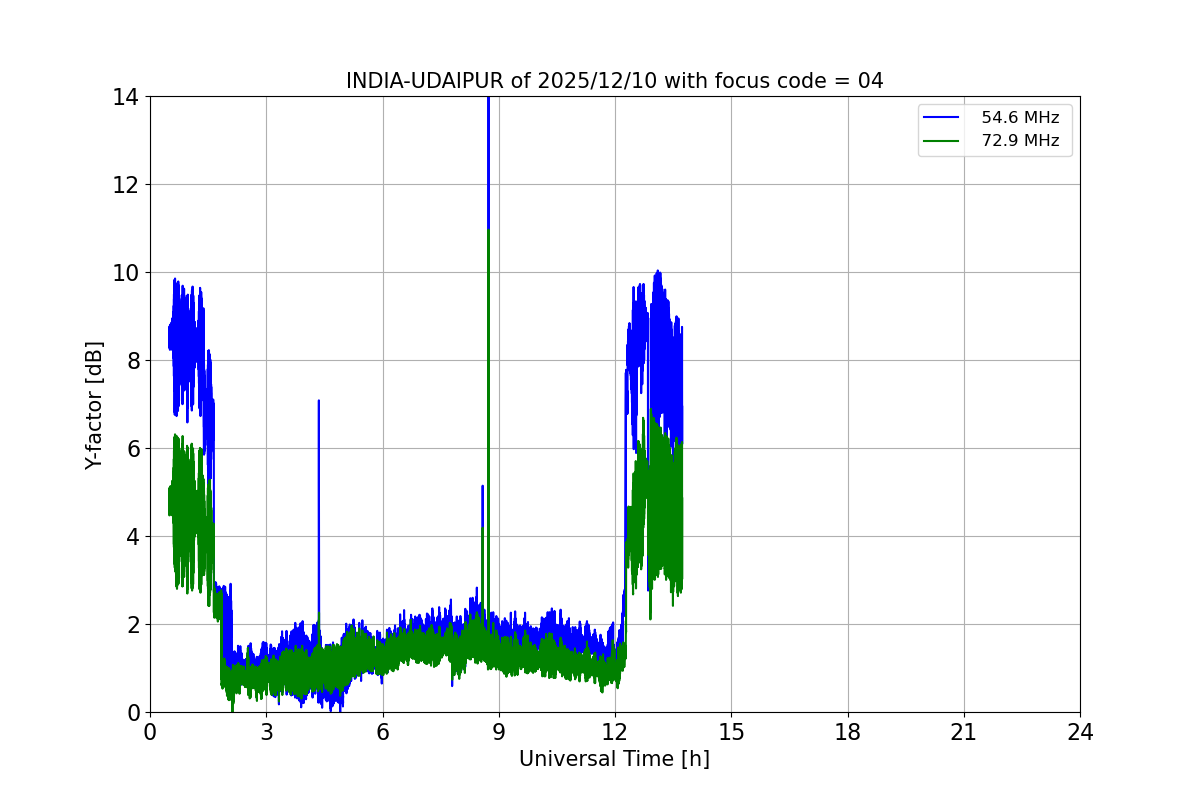Viewport: 1200px width, 800px height.
Task: Click the Universal Time [h] axis label
Action: [614, 759]
